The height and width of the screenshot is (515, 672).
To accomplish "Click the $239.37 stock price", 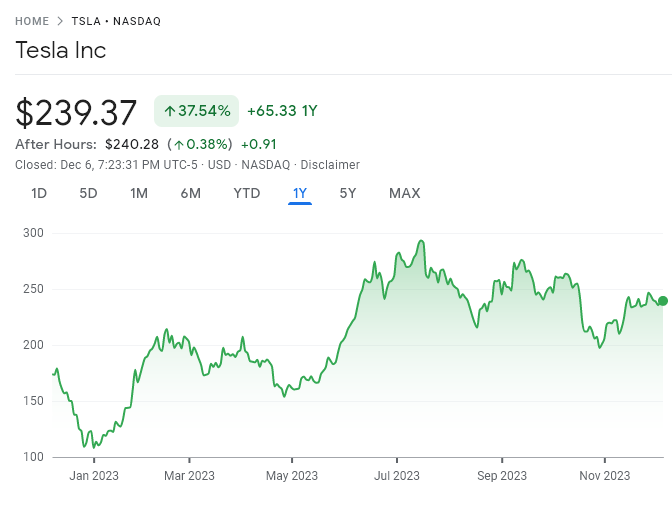I will pyautogui.click(x=76, y=112).
